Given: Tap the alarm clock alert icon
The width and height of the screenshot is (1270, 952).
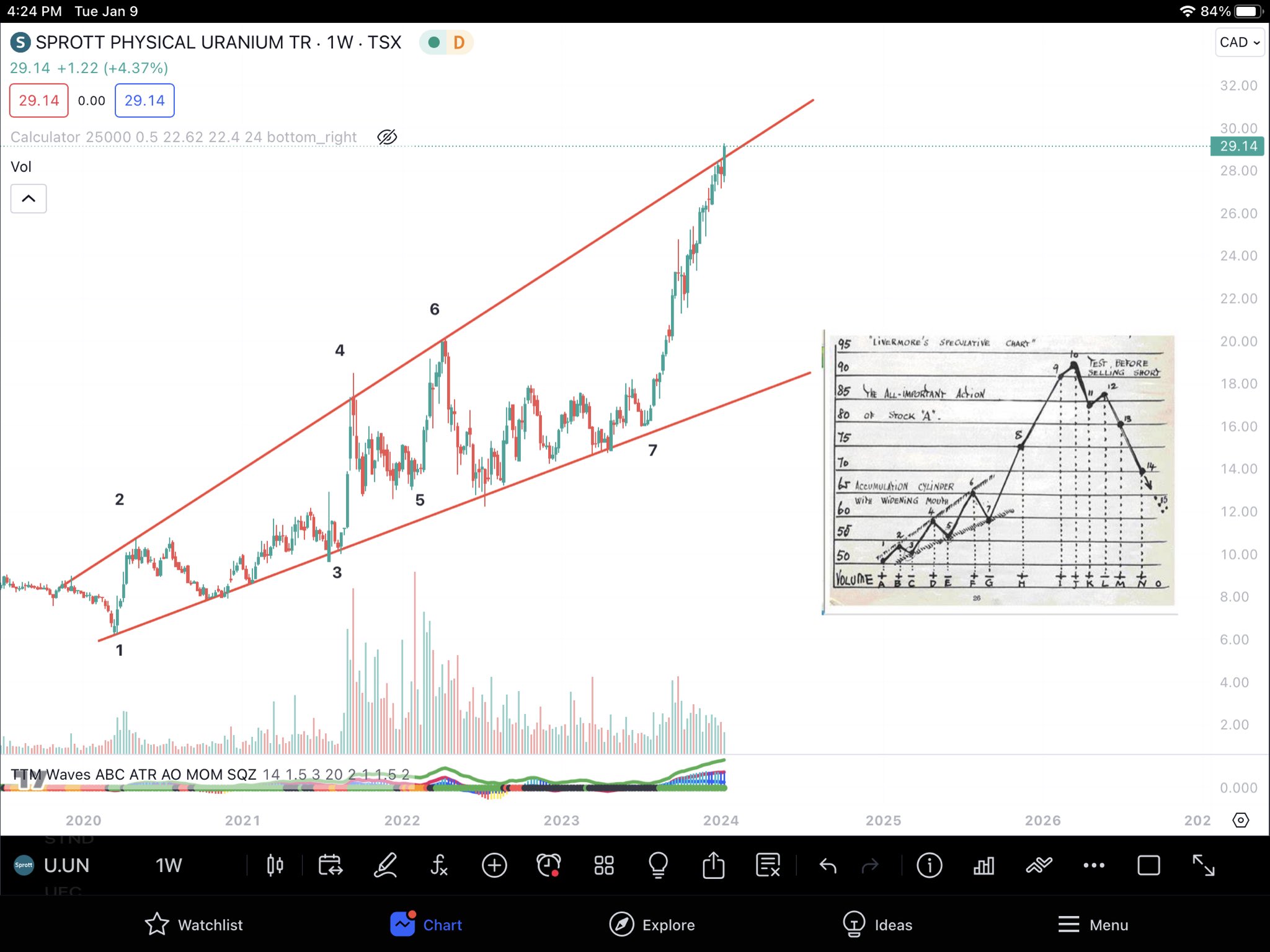Looking at the screenshot, I should click(x=549, y=865).
